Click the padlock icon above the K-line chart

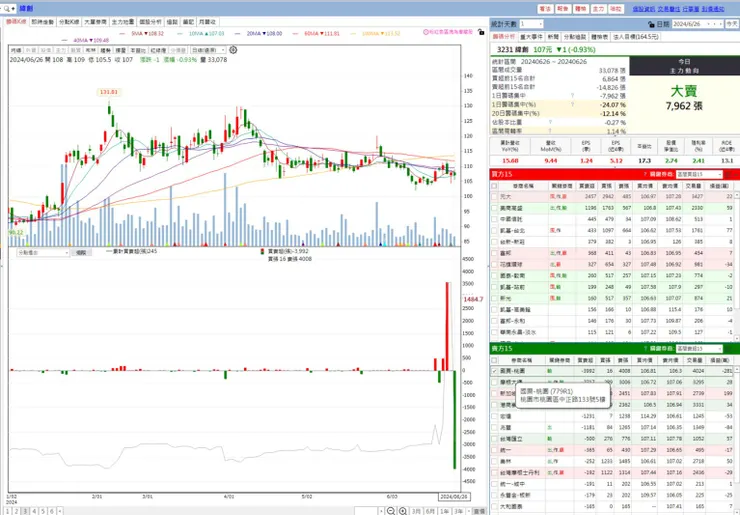click(480, 32)
